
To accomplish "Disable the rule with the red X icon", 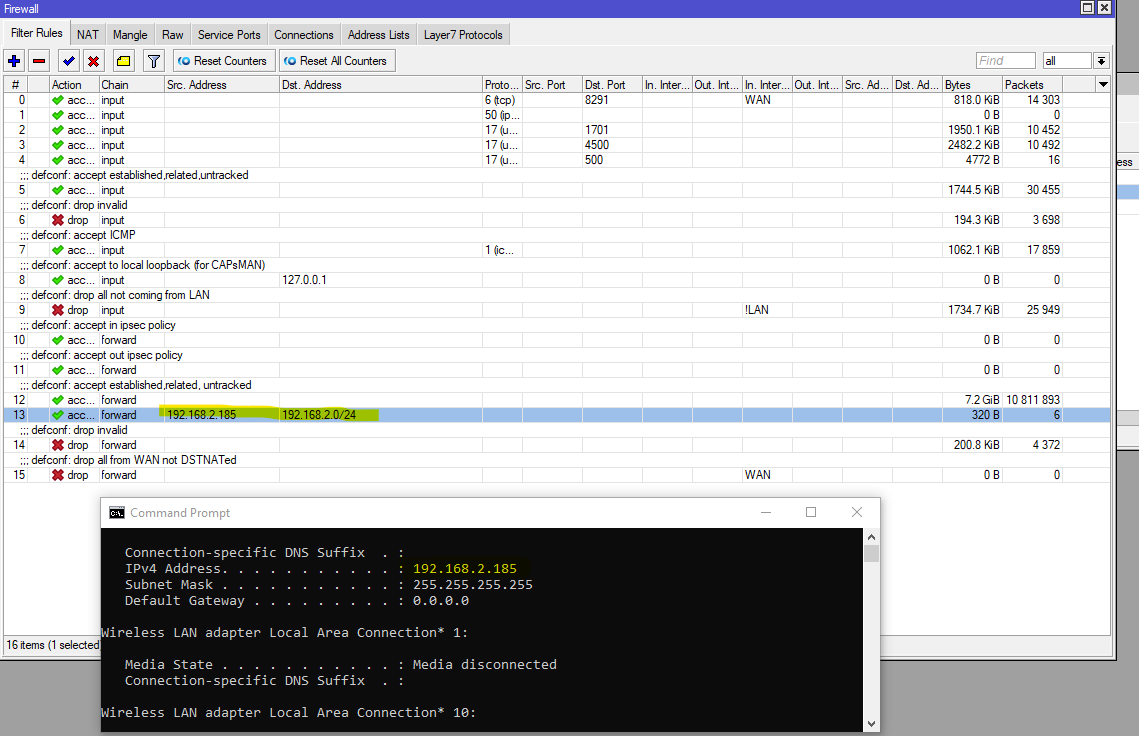I will coord(94,61).
